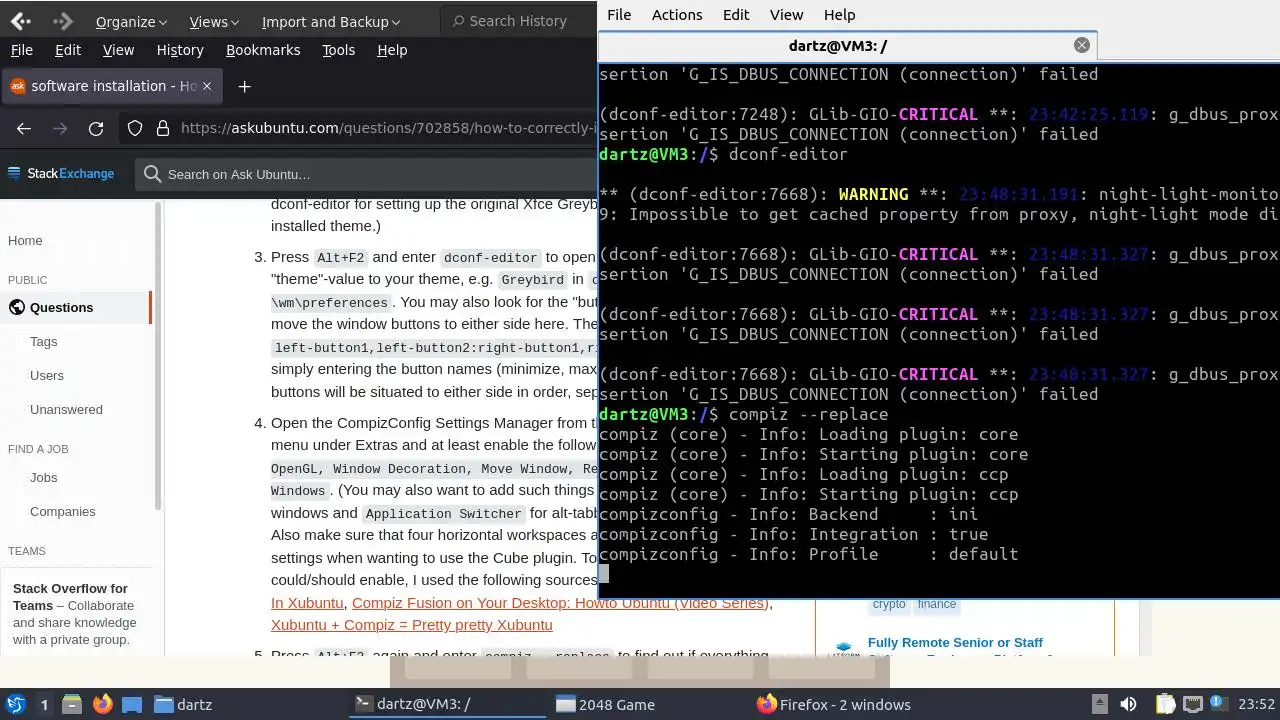
Task: Click the network connection tray icon
Action: pos(1193,704)
